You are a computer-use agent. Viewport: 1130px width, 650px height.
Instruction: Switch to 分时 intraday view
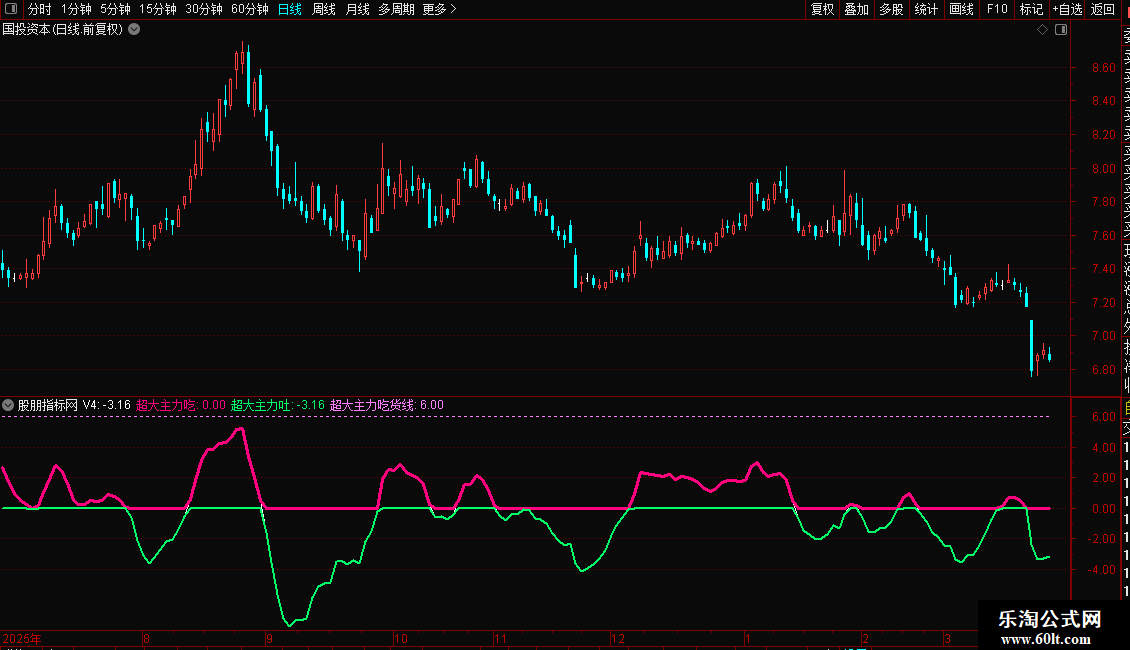point(39,9)
